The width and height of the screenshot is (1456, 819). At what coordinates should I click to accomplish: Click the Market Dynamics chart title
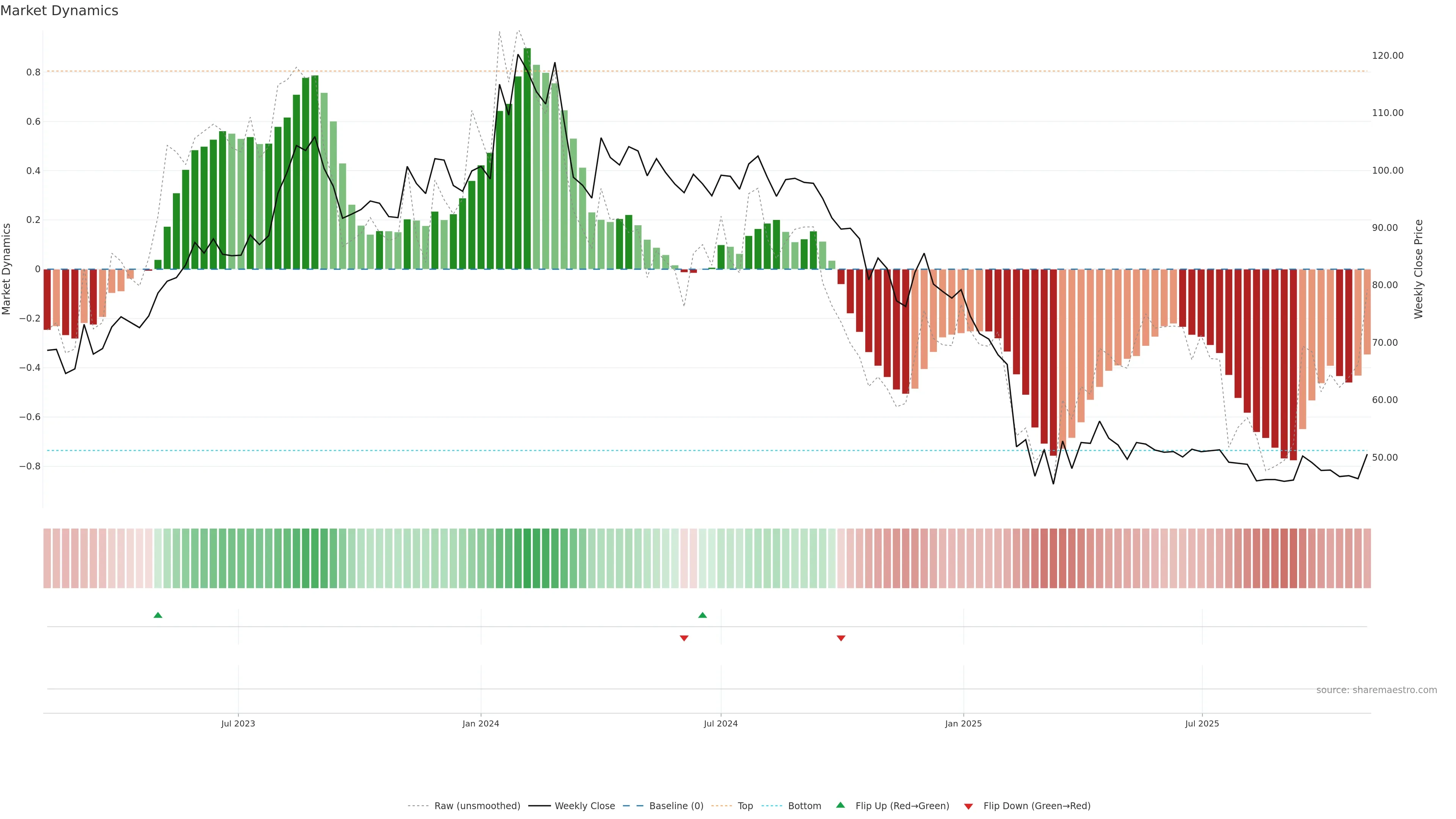pos(60,11)
